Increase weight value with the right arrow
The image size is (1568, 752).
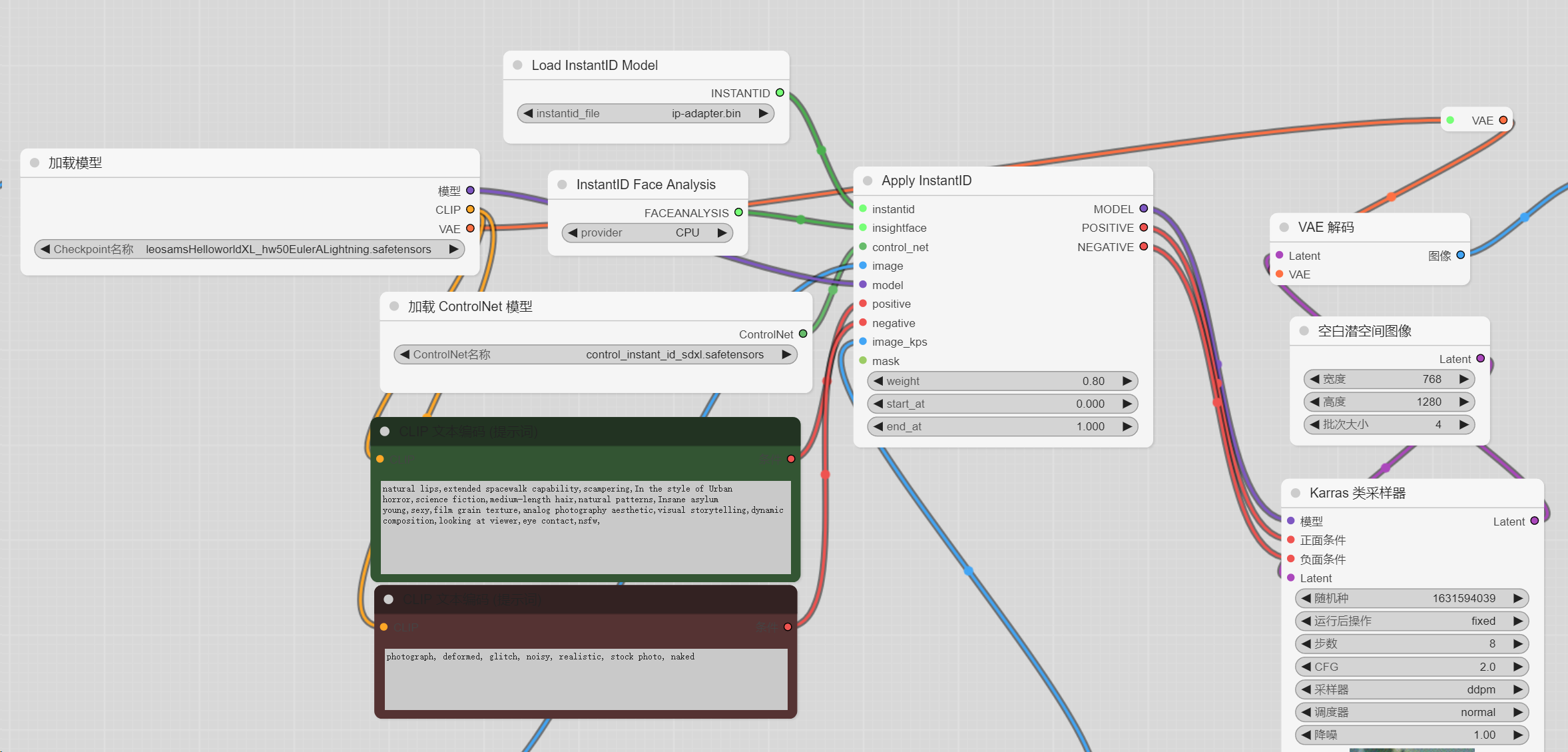(x=1127, y=381)
